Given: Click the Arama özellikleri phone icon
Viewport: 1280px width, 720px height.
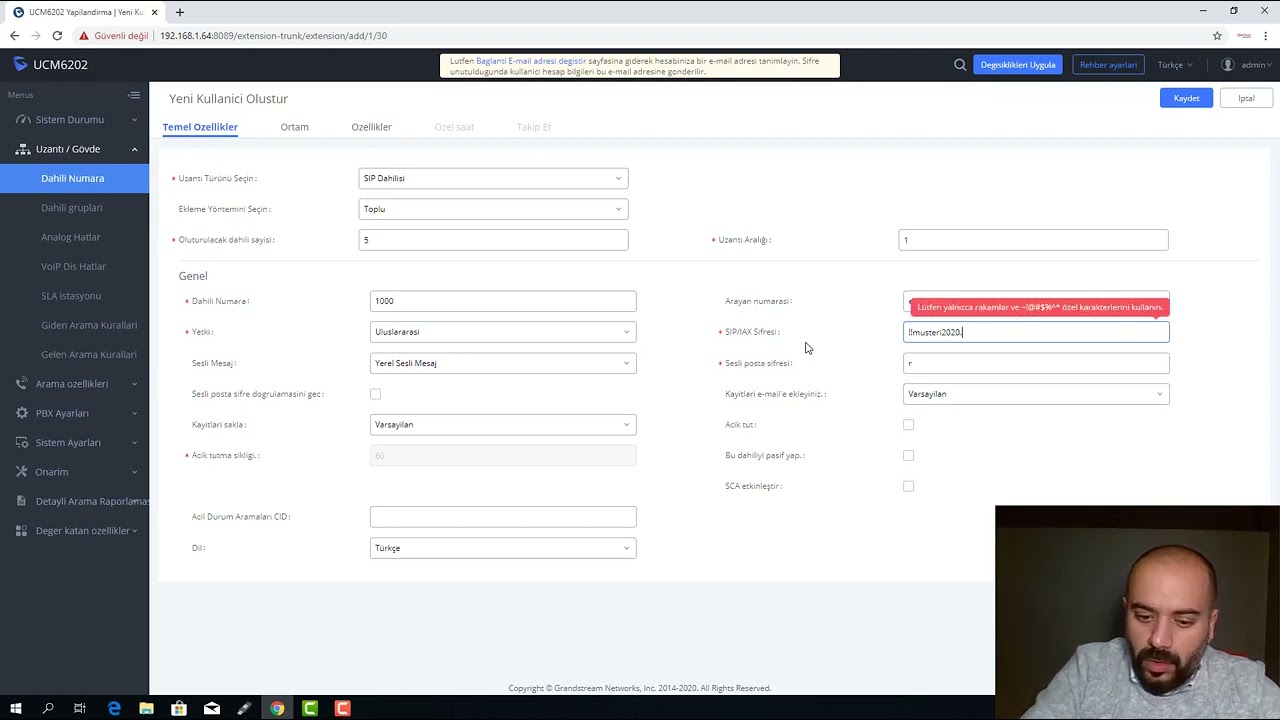Looking at the screenshot, I should 23,384.
